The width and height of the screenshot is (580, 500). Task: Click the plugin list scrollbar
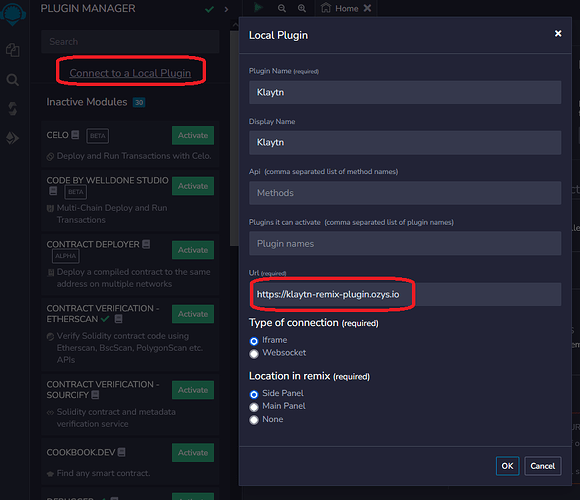coord(234,138)
